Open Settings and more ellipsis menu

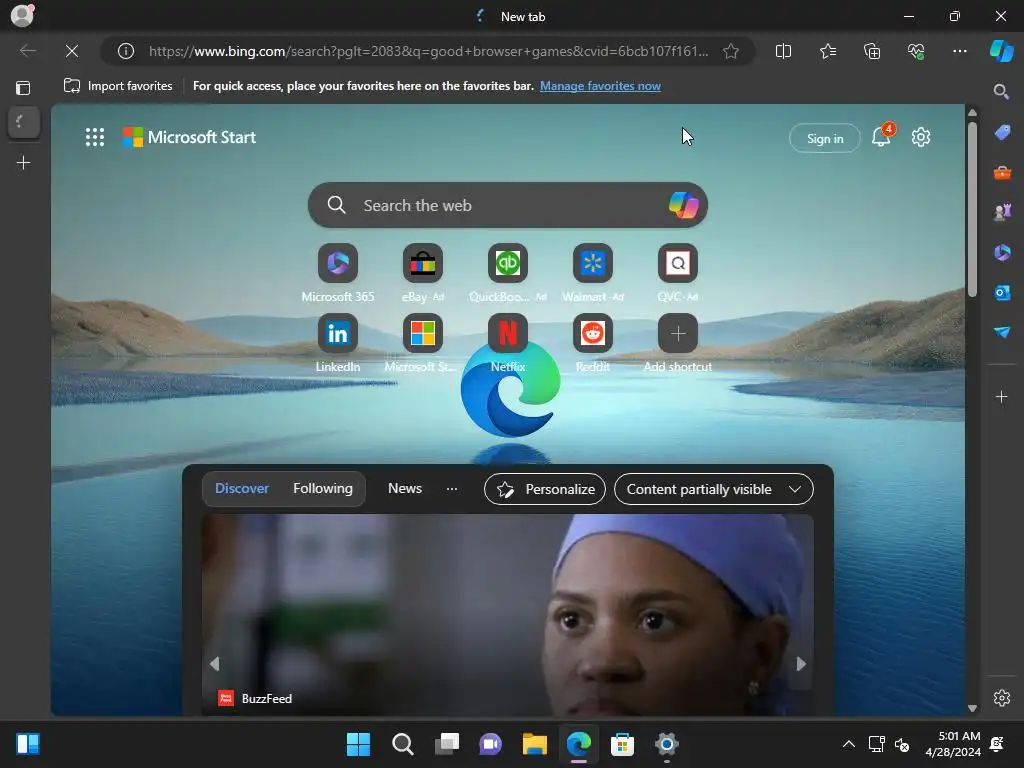(959, 51)
